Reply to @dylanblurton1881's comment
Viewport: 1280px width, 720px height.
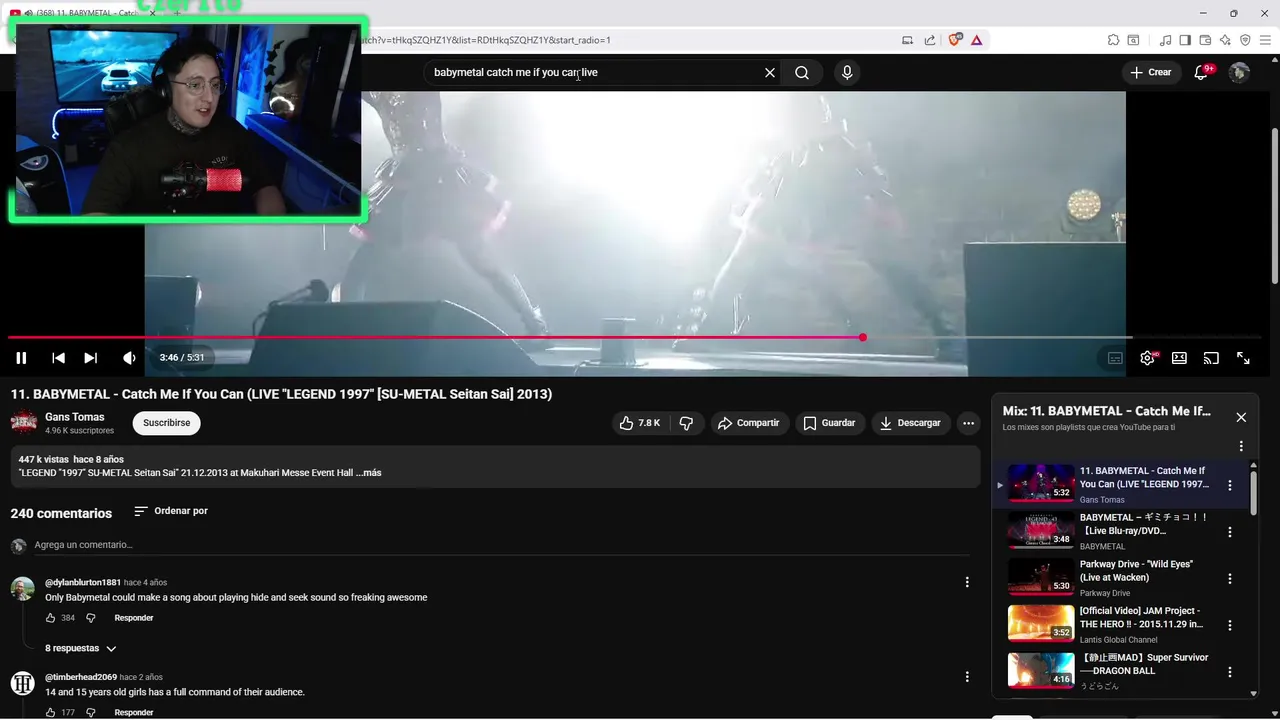point(134,618)
